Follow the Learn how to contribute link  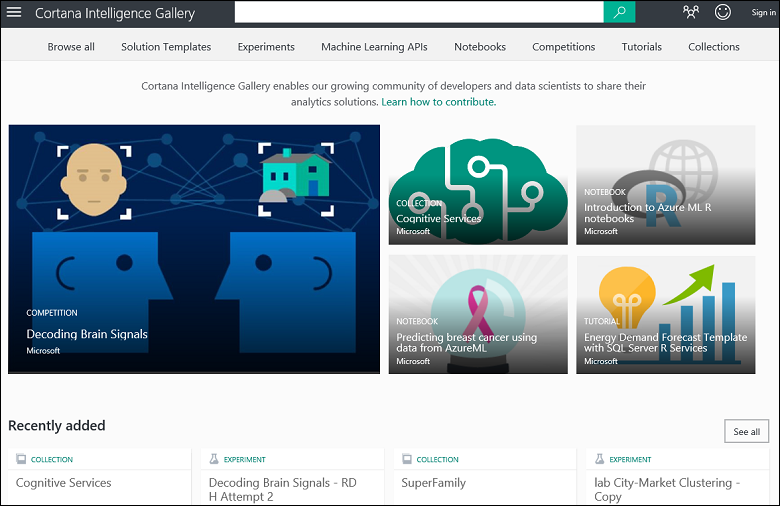point(438,102)
